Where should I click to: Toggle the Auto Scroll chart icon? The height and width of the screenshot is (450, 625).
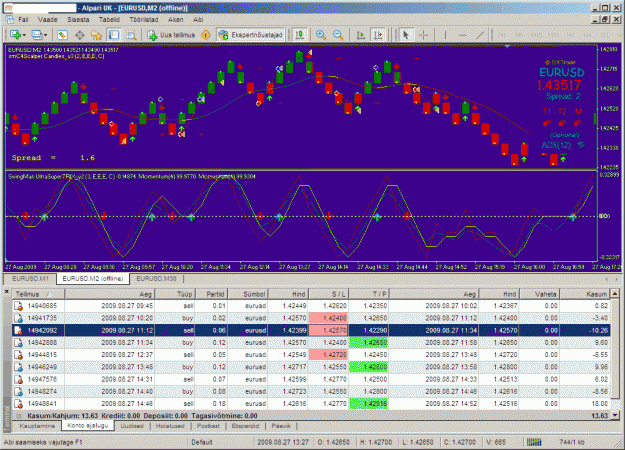pyautogui.click(x=361, y=35)
